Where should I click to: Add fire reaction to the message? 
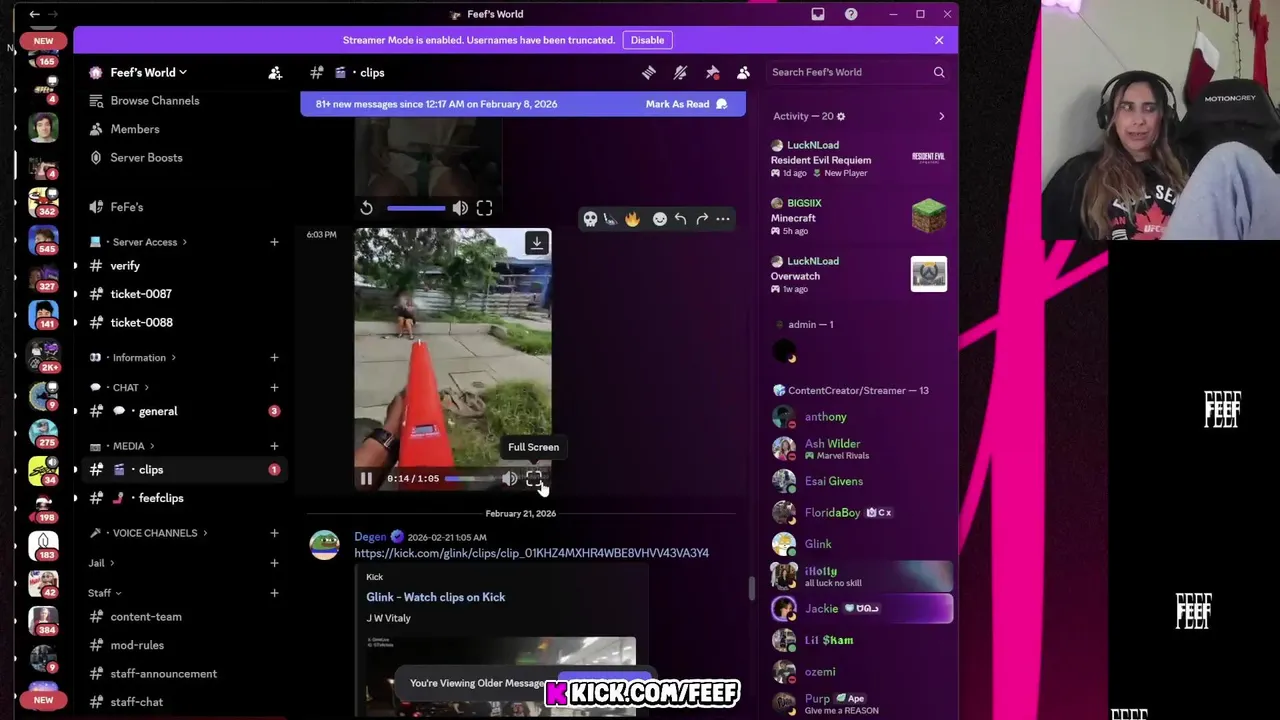tap(632, 219)
